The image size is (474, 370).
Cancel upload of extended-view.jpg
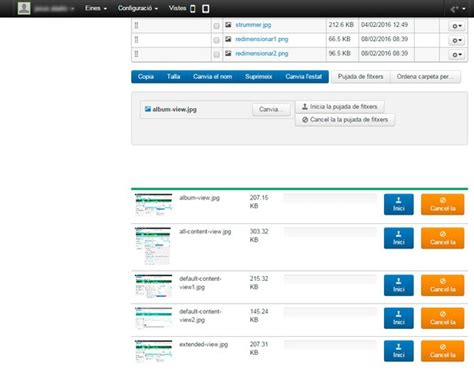443,351
